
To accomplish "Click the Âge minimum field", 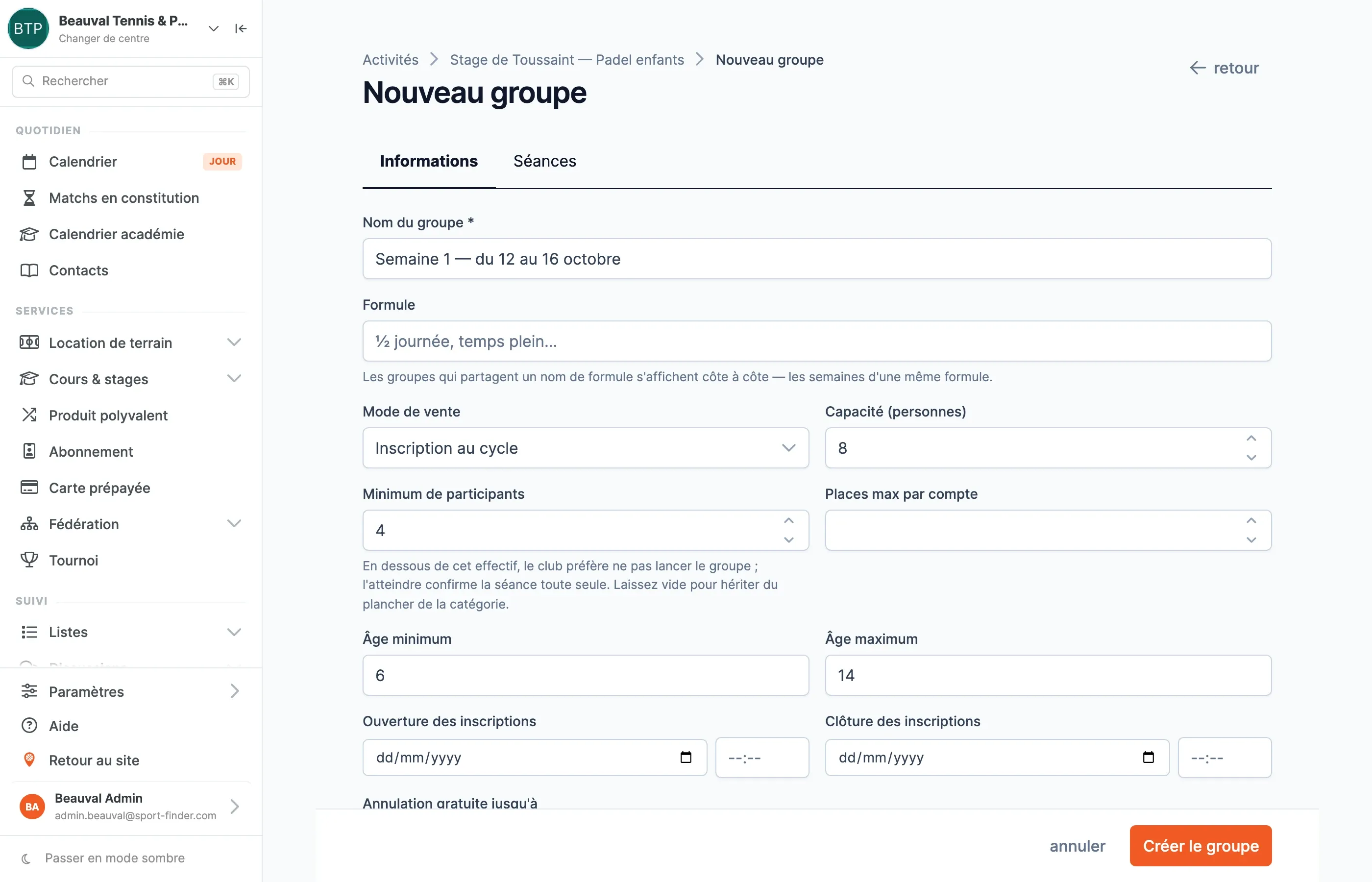I will click(585, 675).
